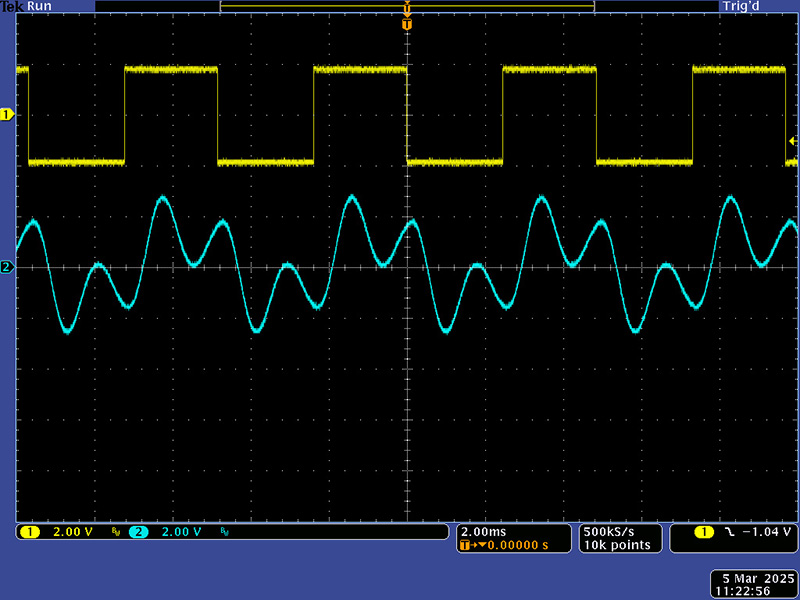Image resolution: width=800 pixels, height=600 pixels.
Task: Select the yellow channel 1 badge in readout
Action: [x=30, y=532]
